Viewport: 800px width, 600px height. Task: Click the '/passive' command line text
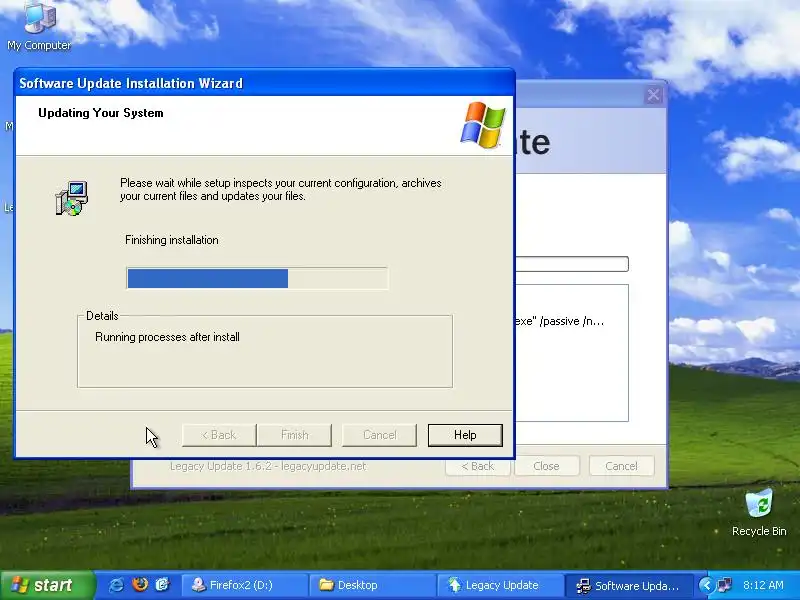559,321
